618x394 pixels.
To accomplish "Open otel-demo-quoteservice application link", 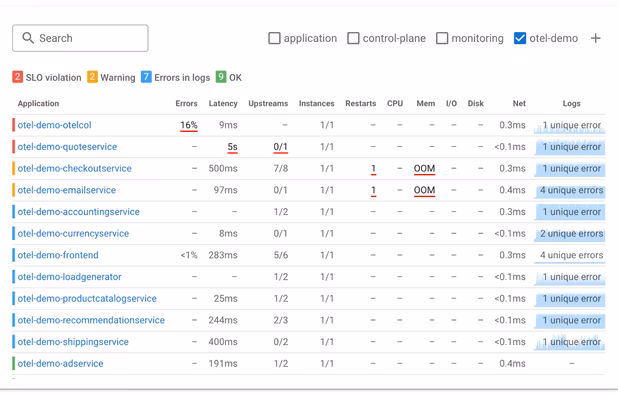I will click(67, 147).
